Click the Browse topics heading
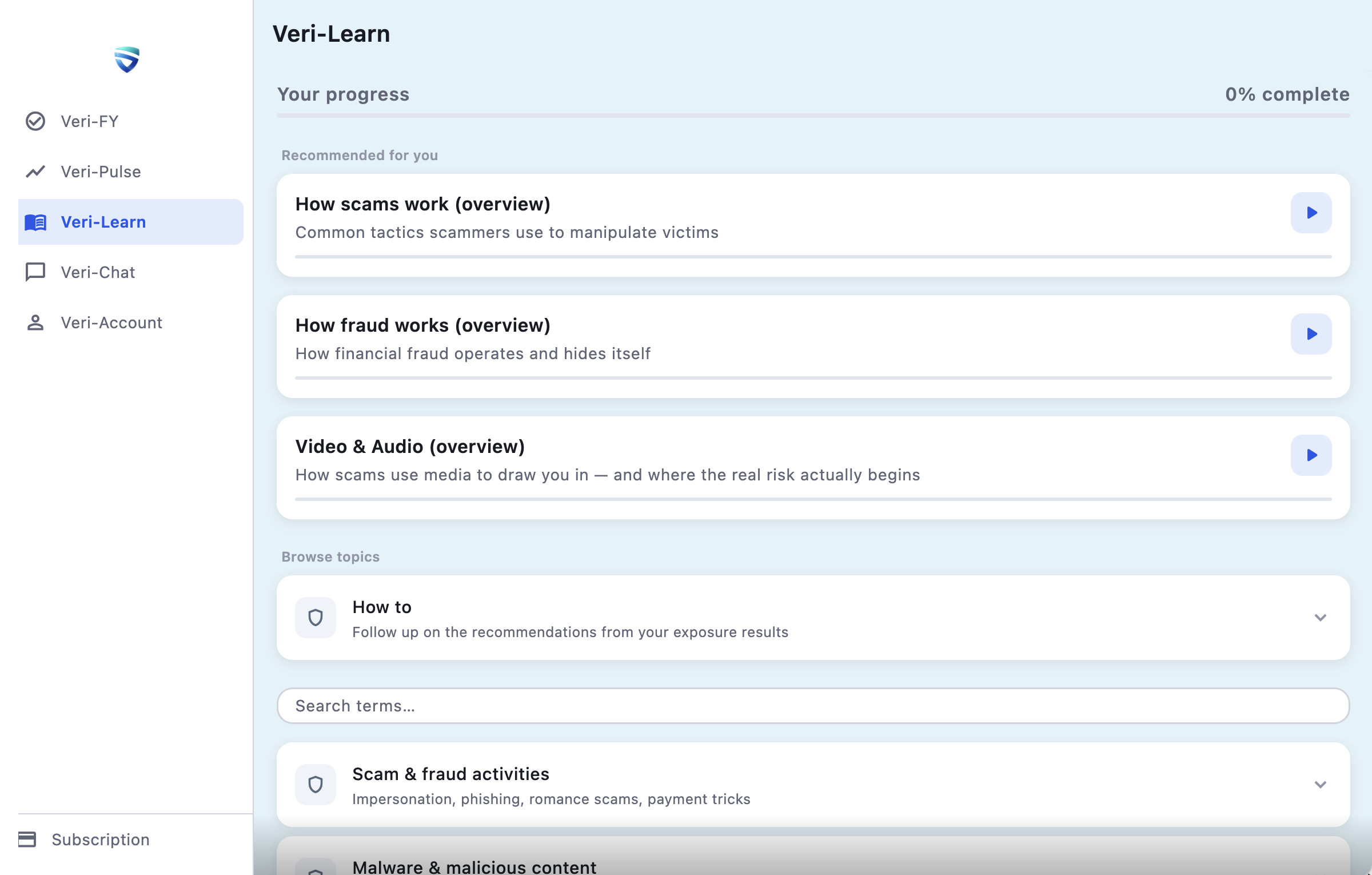 click(x=330, y=557)
